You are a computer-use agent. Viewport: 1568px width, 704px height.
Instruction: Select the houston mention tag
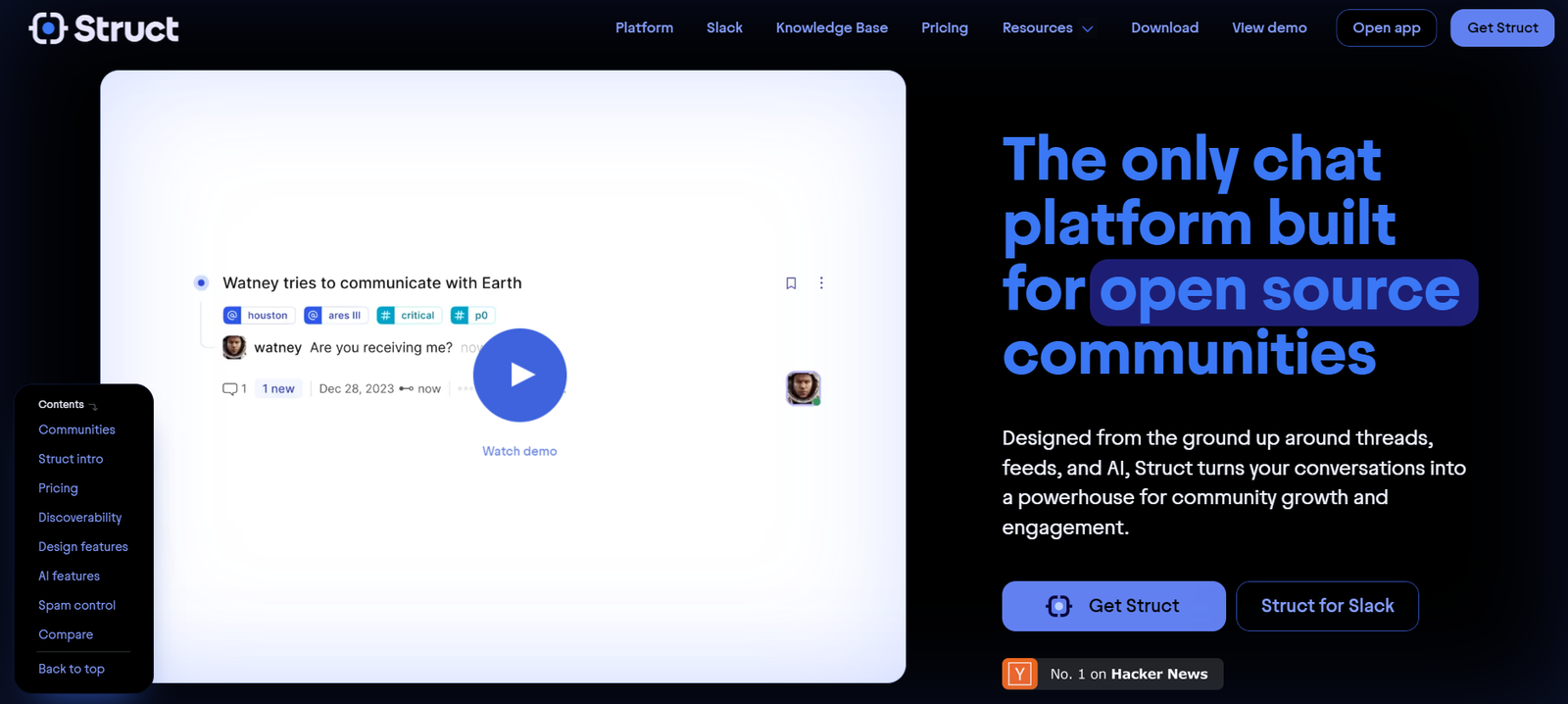pyautogui.click(x=259, y=316)
